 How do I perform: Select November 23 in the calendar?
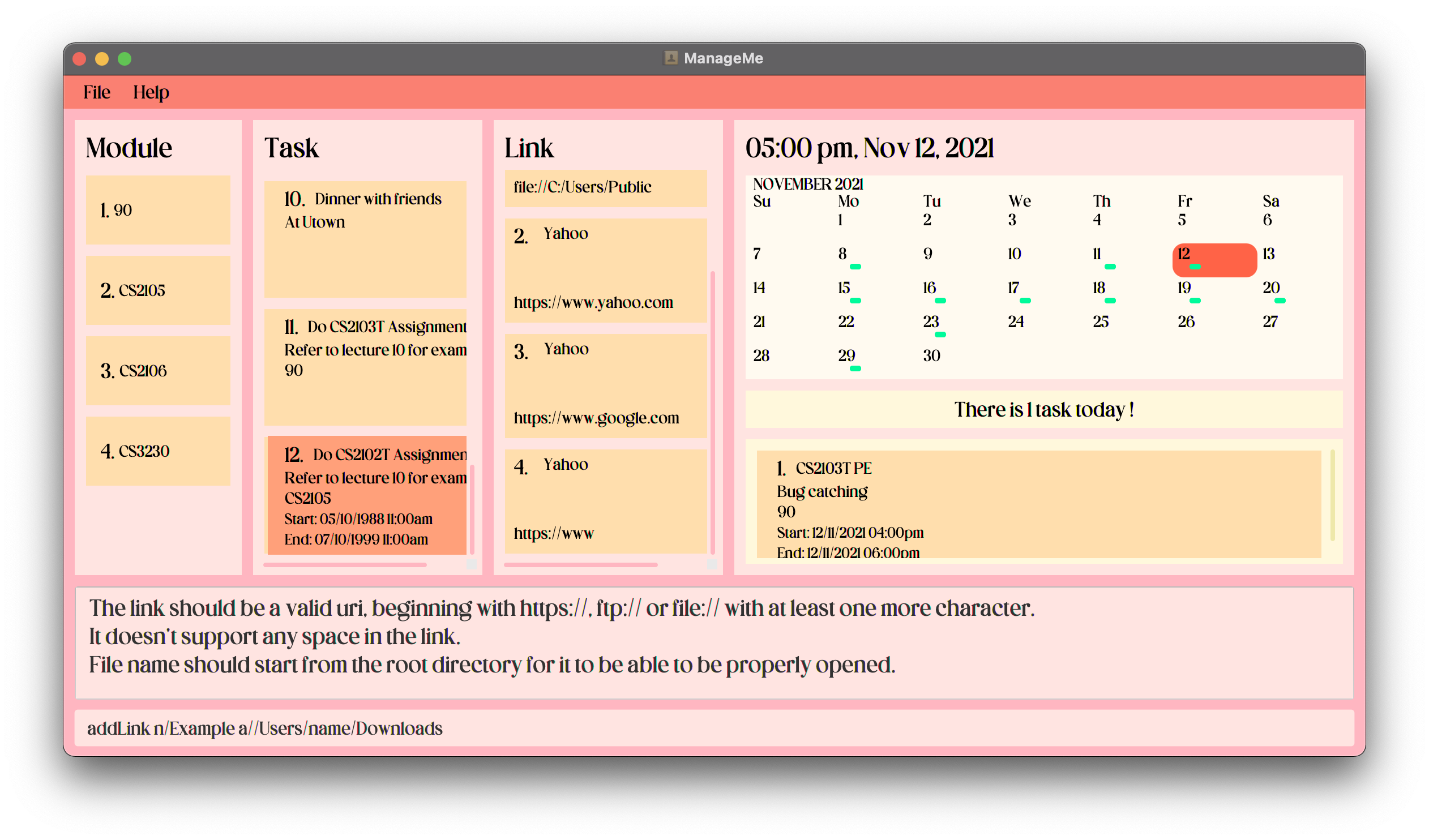(x=931, y=322)
